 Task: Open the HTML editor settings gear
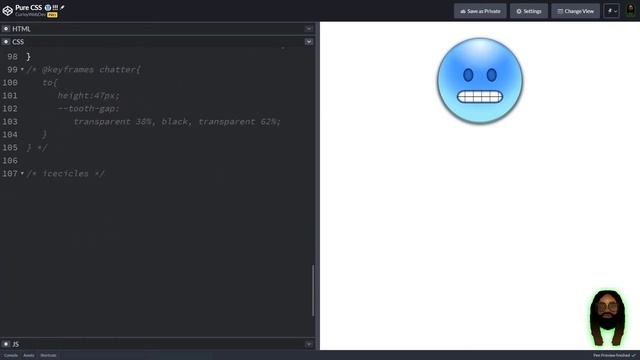pyautogui.click(x=6, y=29)
